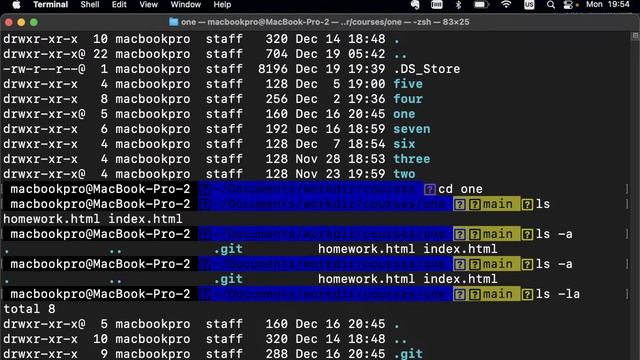Click the terminal window title text
The image size is (640, 360).
tap(325, 22)
